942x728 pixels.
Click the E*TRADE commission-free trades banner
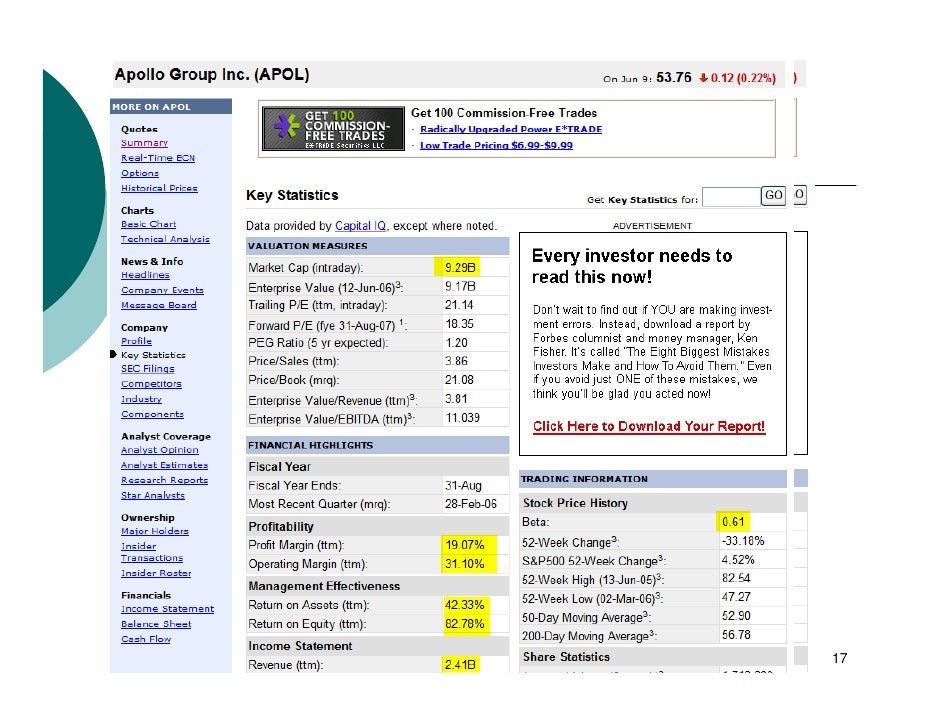pos(333,129)
